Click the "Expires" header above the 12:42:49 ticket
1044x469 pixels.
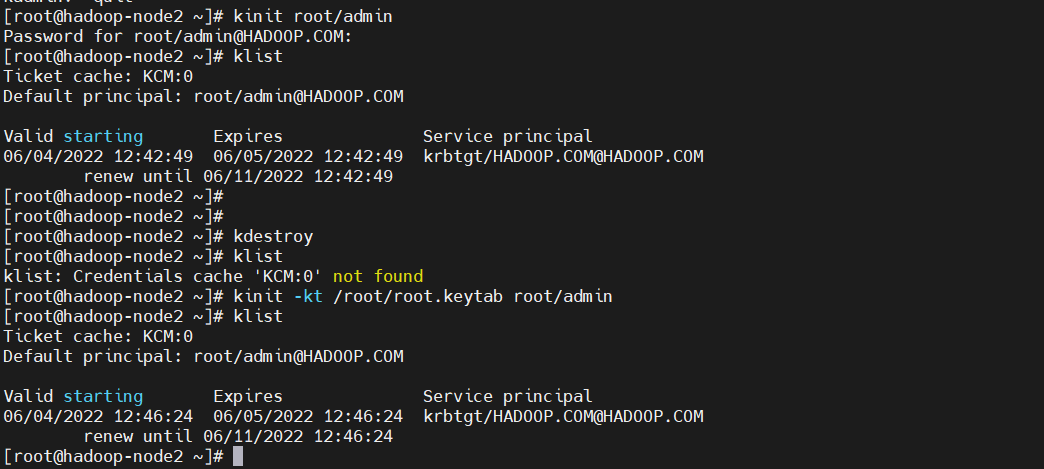248,136
